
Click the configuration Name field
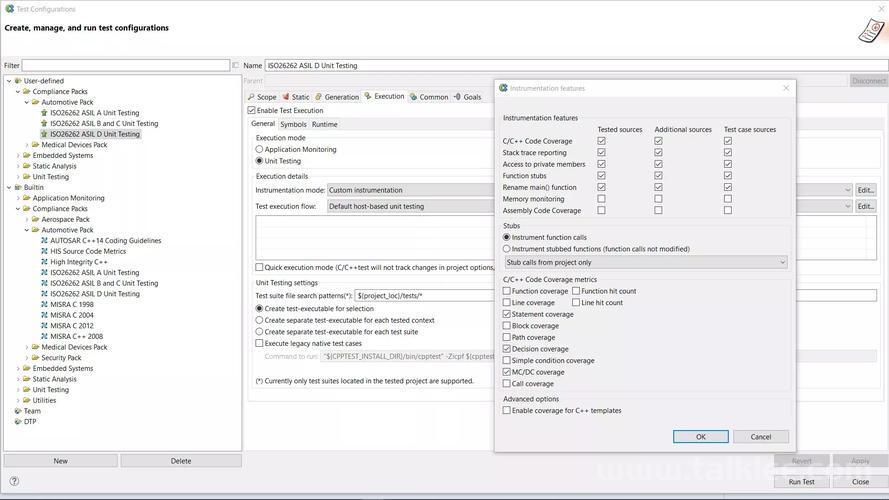pos(576,66)
